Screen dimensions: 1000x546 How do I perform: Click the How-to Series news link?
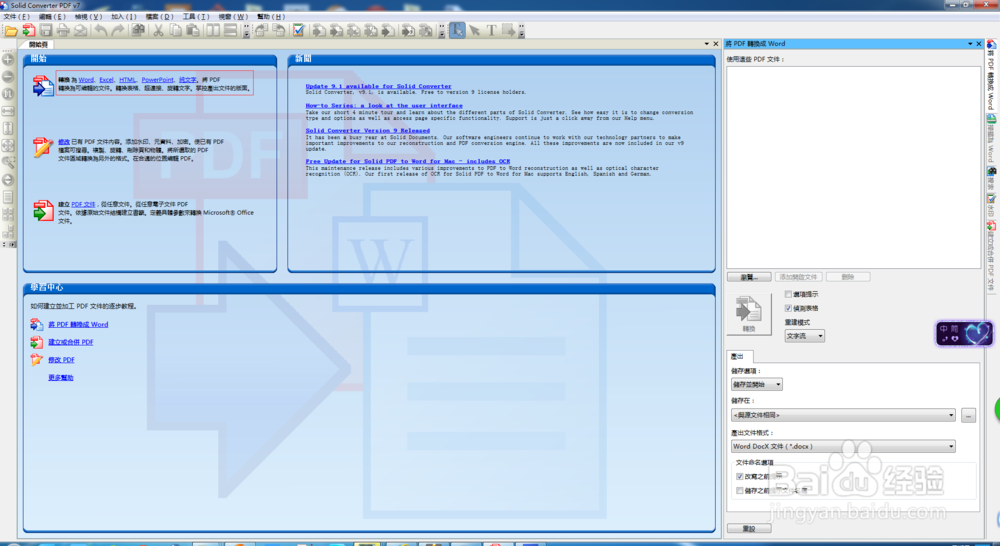(384, 106)
